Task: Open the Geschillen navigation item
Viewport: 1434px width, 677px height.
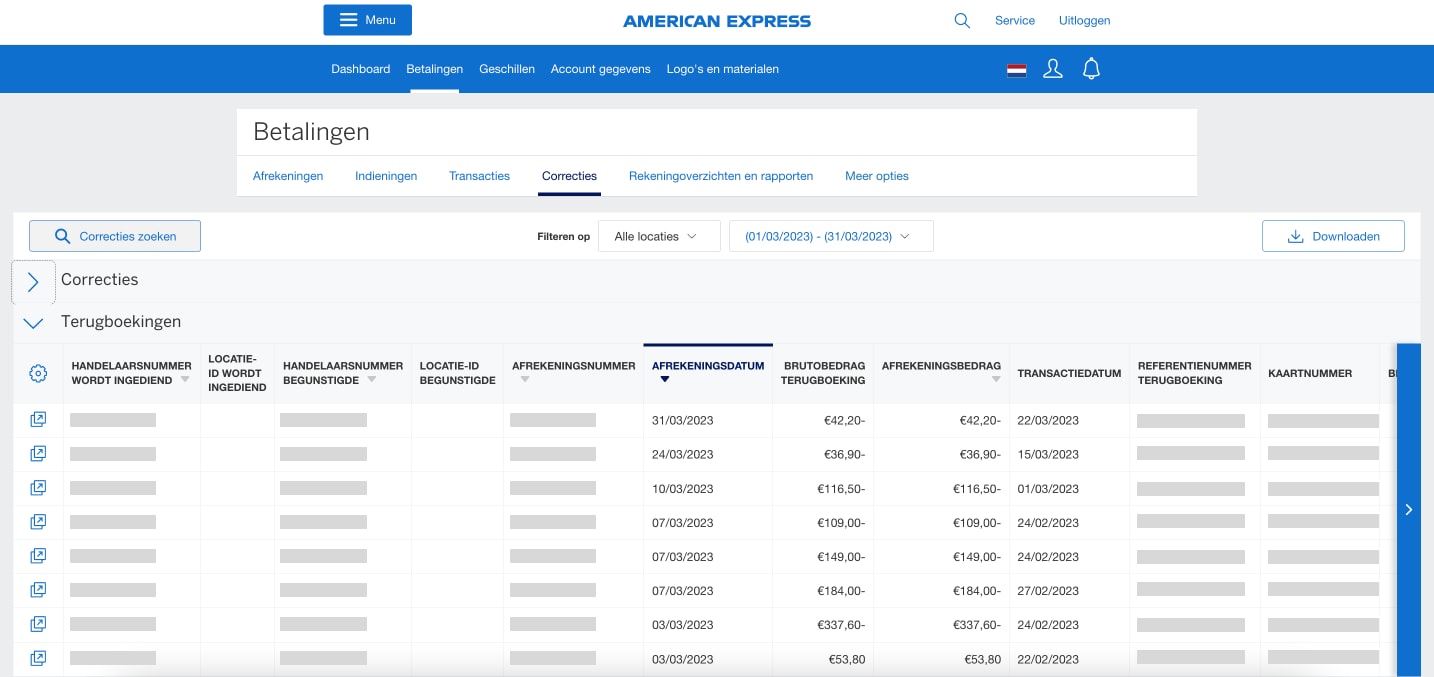Action: [507, 69]
